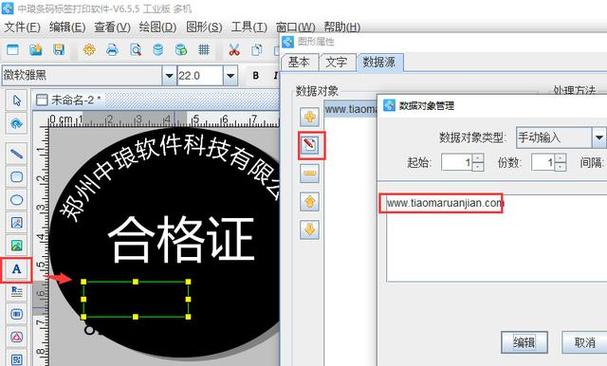Open the 查看(V) menu
Image resolution: width=607 pixels, height=366 pixels.
coord(112,27)
